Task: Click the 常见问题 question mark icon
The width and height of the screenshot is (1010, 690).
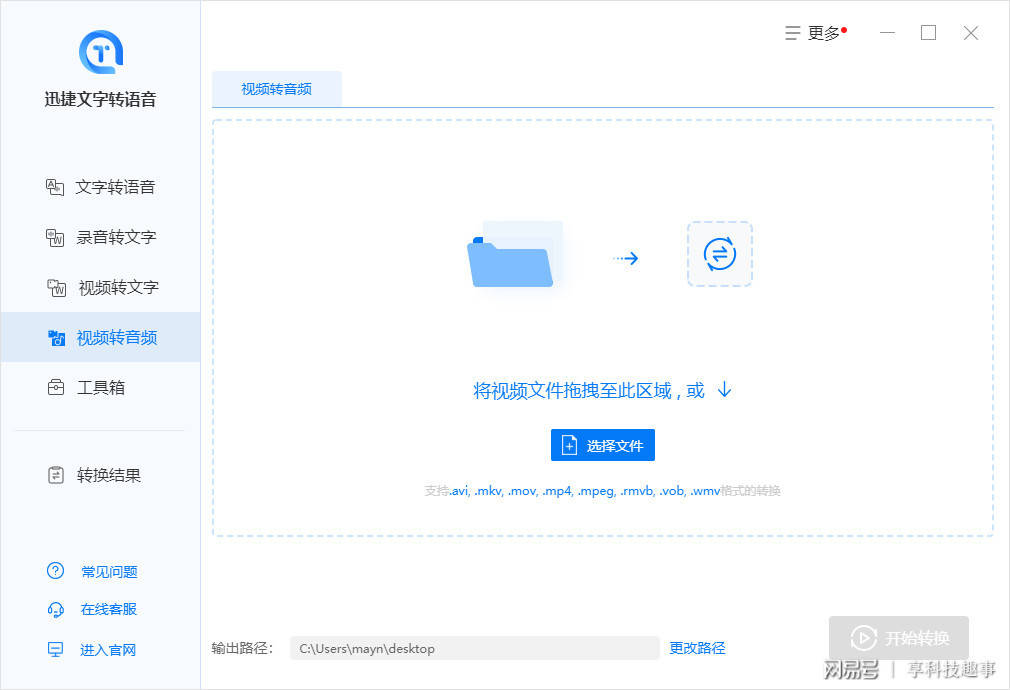Action: pyautogui.click(x=56, y=571)
